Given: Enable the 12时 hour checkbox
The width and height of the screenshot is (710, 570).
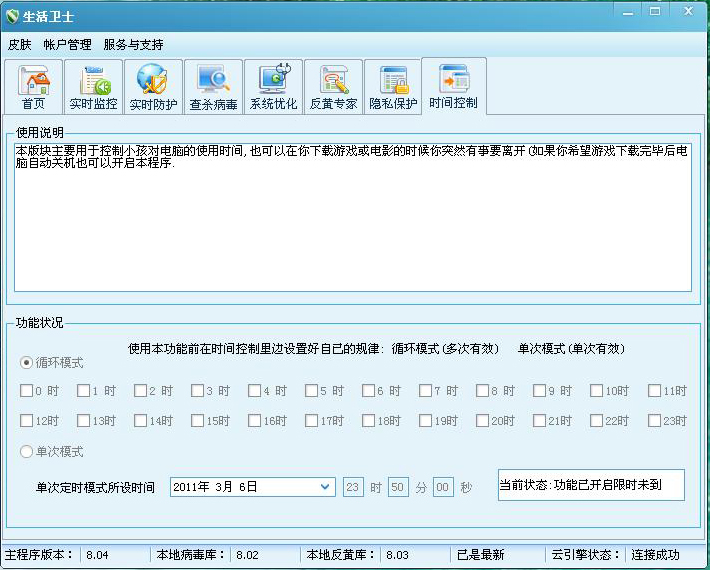Looking at the screenshot, I should (27, 421).
